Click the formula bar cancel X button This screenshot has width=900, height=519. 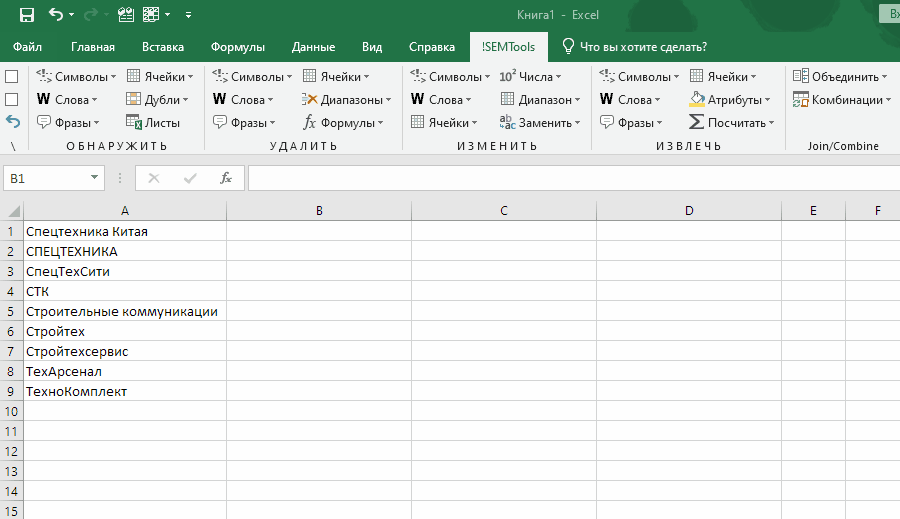(154, 179)
